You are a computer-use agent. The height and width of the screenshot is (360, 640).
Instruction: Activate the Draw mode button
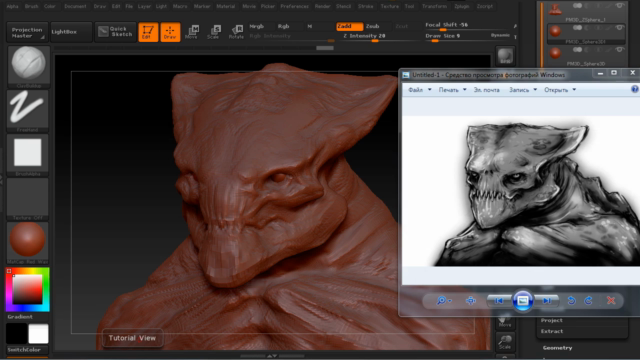coord(170,32)
